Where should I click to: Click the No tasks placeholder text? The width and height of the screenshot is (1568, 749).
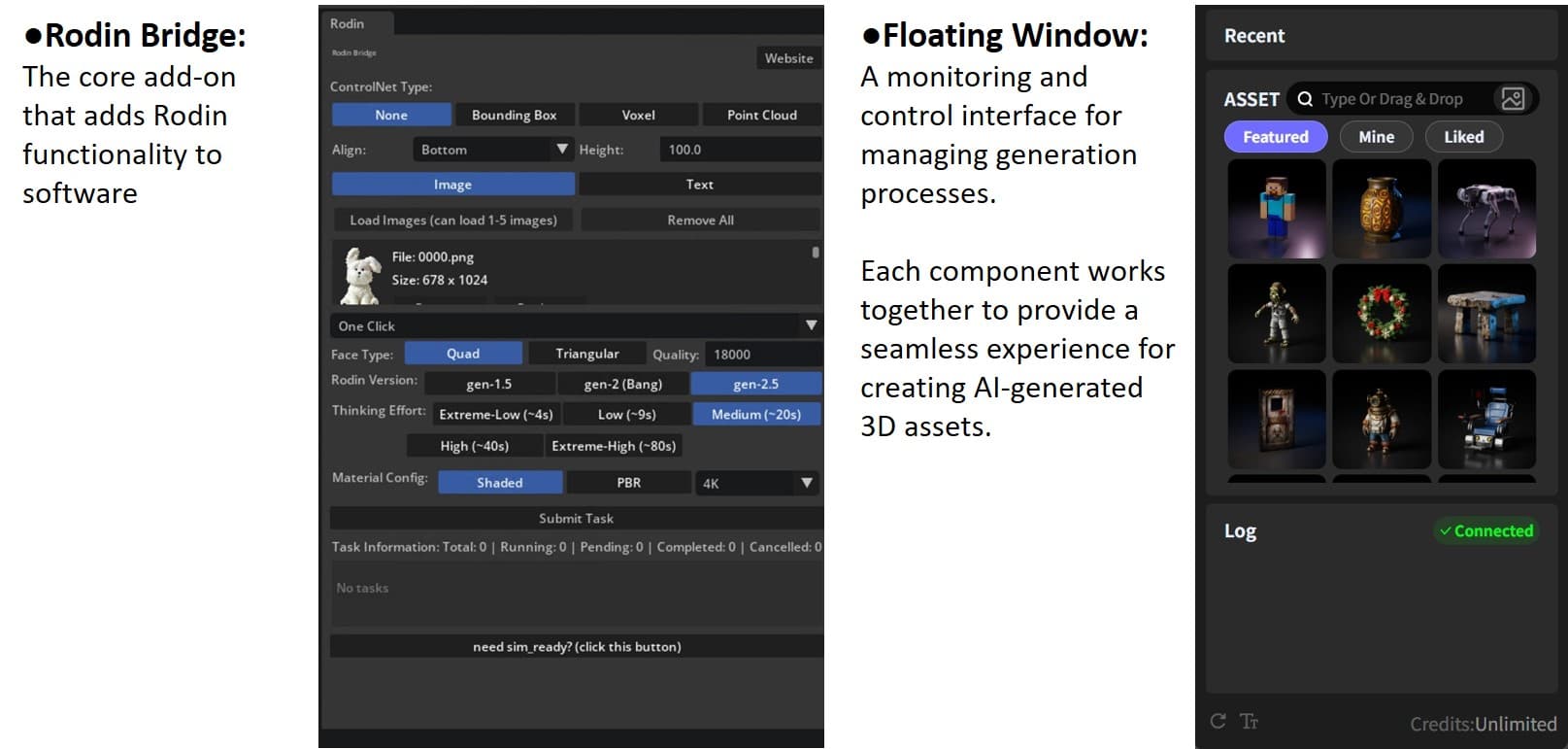tap(362, 588)
